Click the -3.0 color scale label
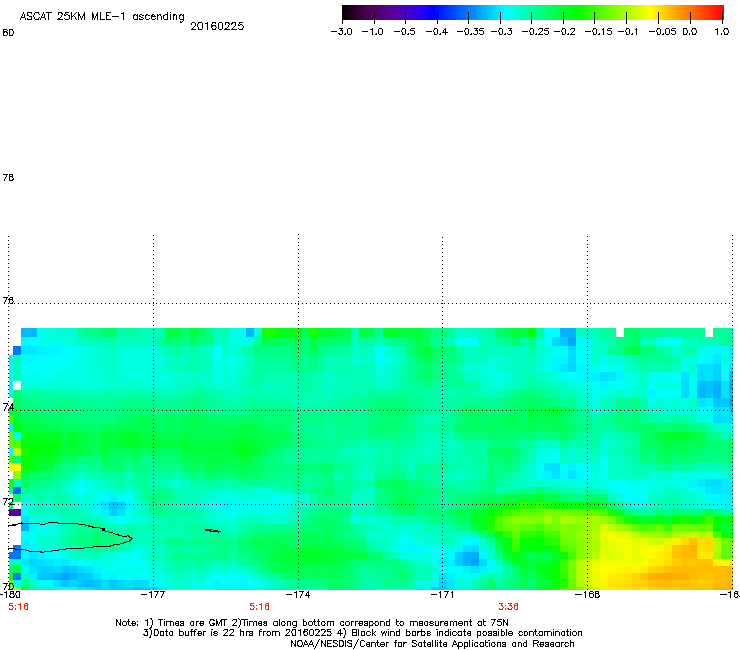 (341, 32)
